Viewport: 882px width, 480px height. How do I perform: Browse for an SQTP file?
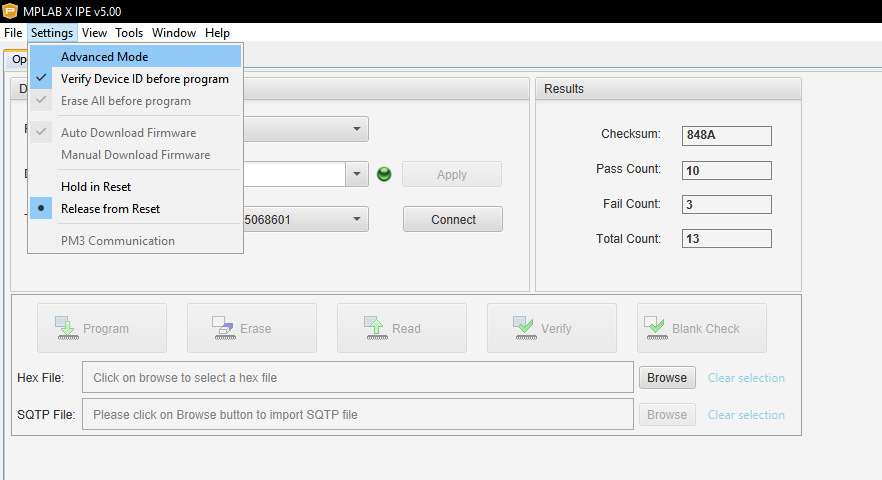coord(667,415)
